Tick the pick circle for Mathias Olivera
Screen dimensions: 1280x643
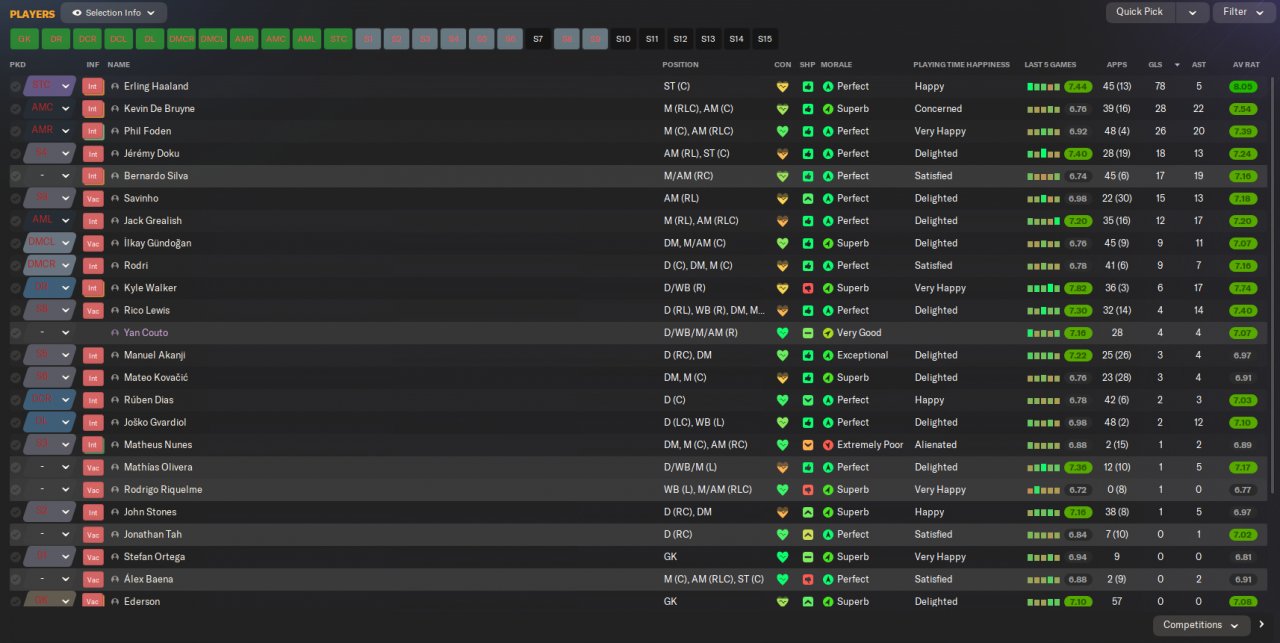click(x=15, y=467)
